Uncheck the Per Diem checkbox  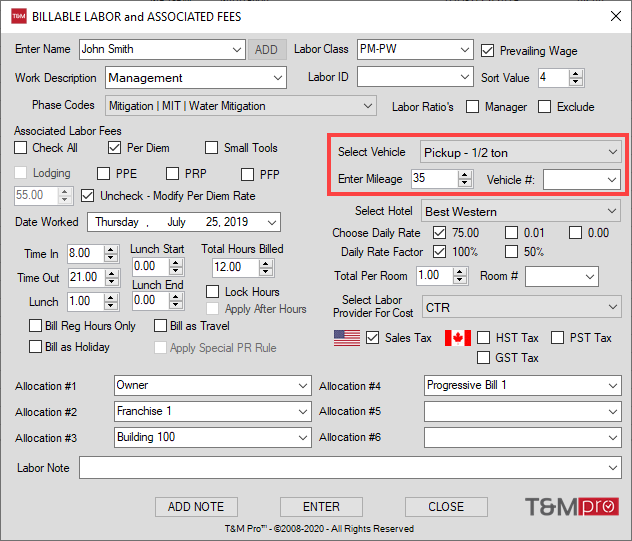pos(114,148)
